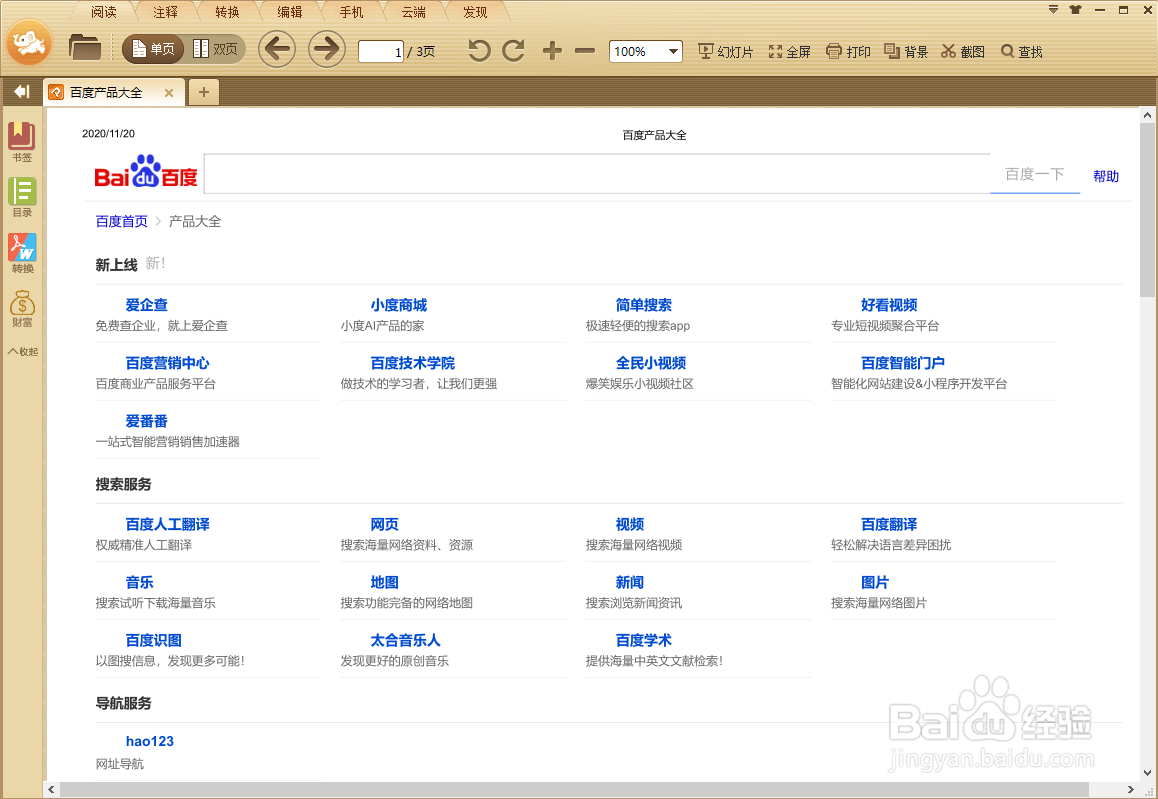Open the 手机 menu tab
This screenshot has width=1158, height=799.
click(352, 12)
